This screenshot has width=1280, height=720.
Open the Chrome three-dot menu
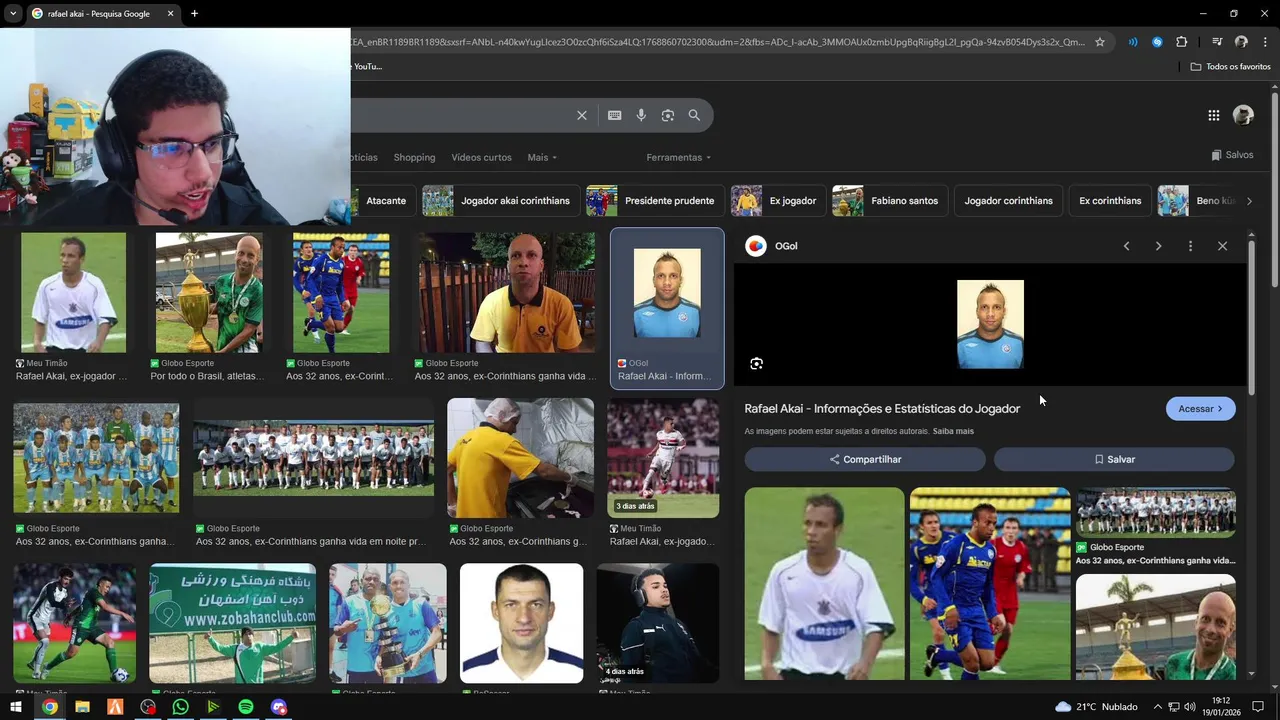pos(1265,42)
